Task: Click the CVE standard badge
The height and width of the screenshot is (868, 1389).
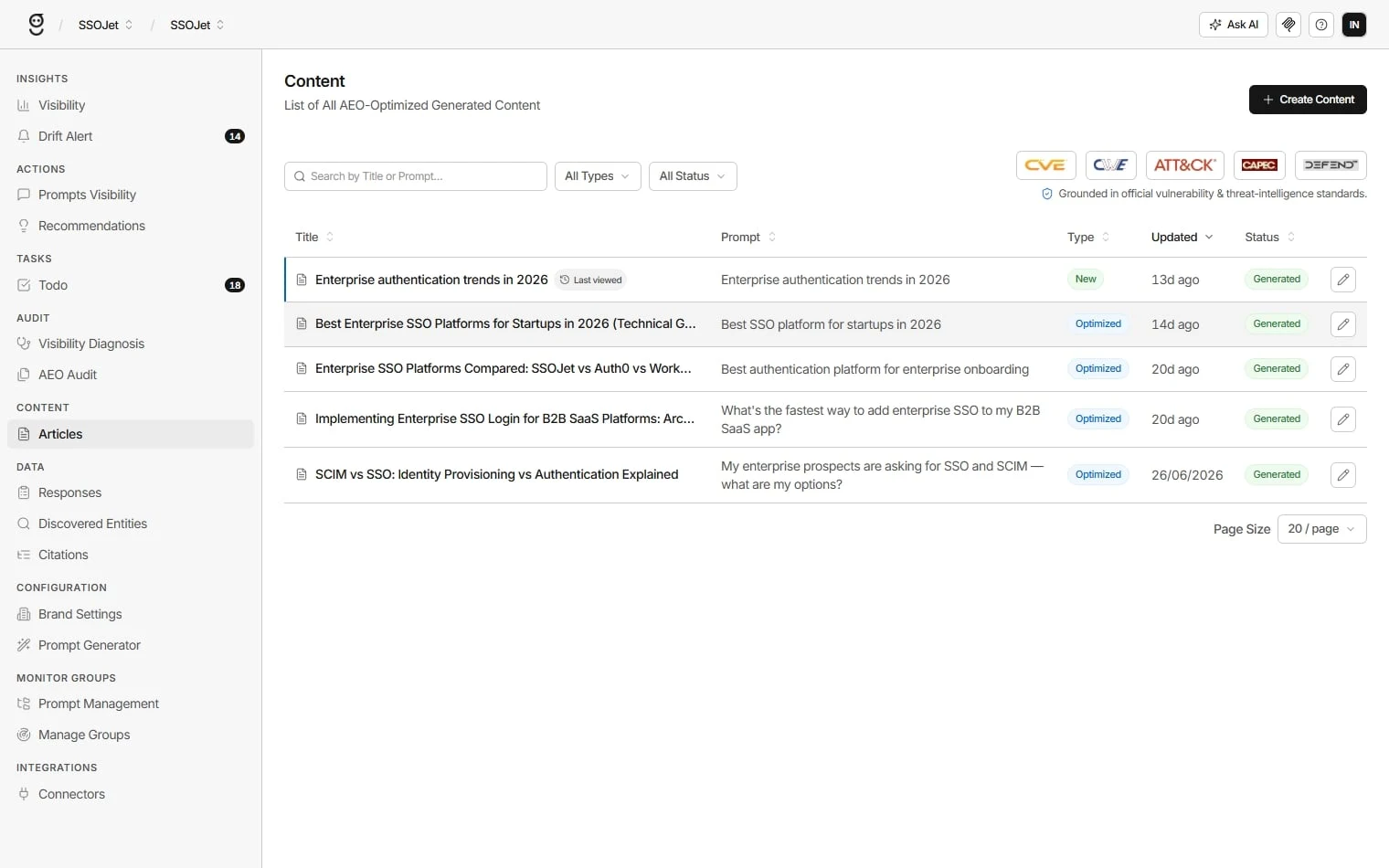Action: pyautogui.click(x=1045, y=165)
